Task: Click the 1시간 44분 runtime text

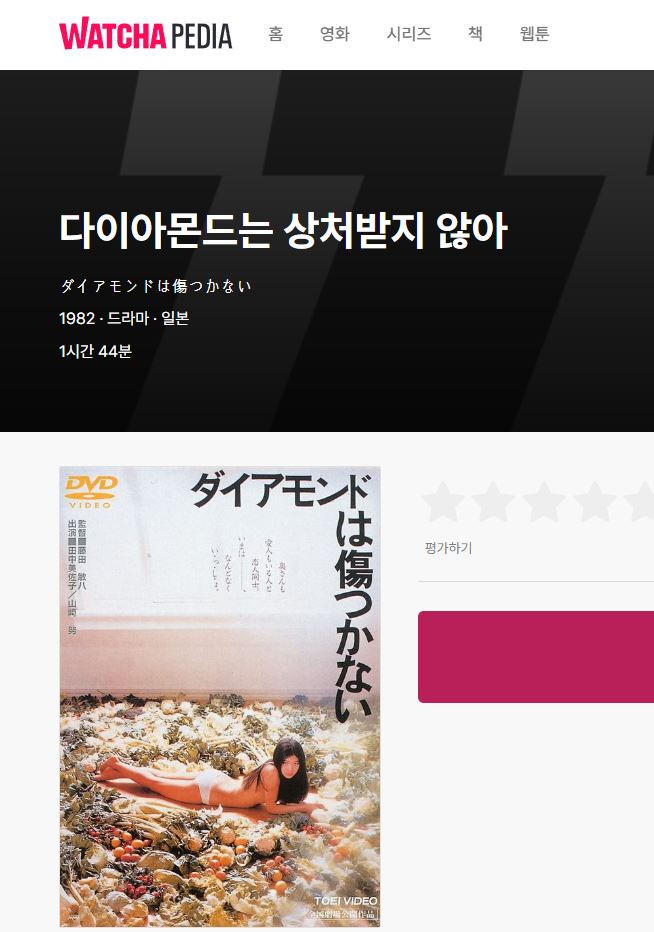Action: [95, 351]
